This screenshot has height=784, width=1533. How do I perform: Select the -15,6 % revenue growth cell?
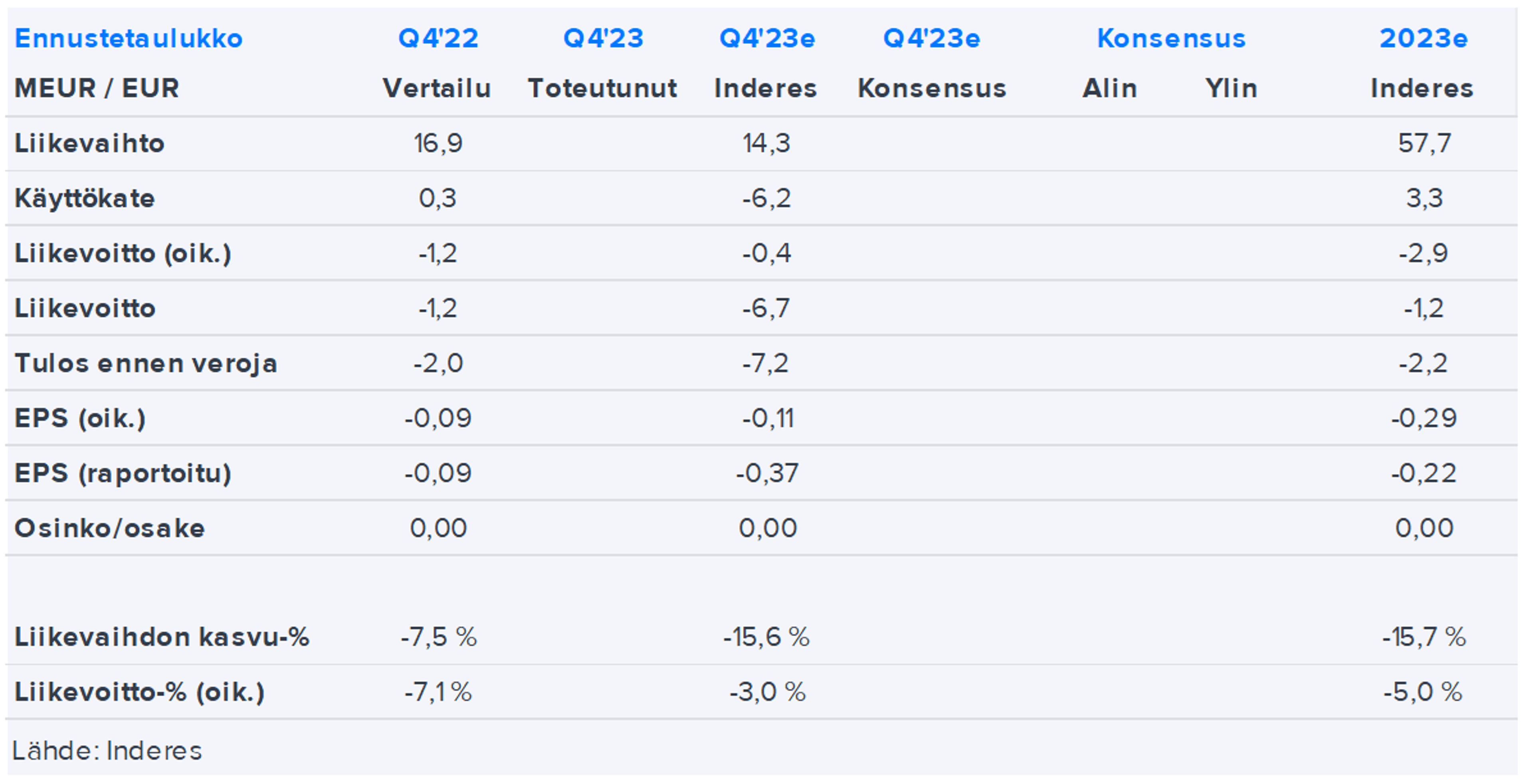click(x=766, y=637)
